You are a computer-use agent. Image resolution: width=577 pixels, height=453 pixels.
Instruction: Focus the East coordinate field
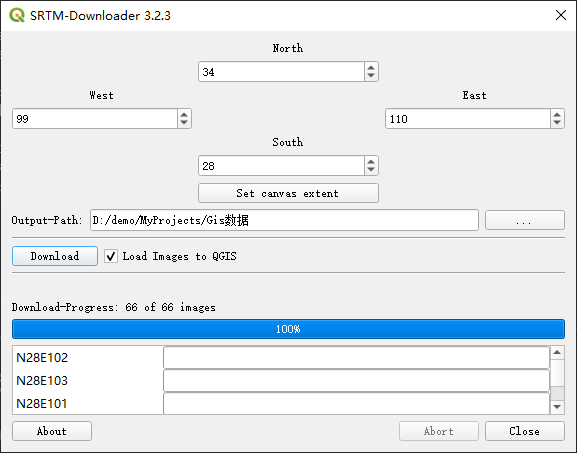click(x=468, y=118)
